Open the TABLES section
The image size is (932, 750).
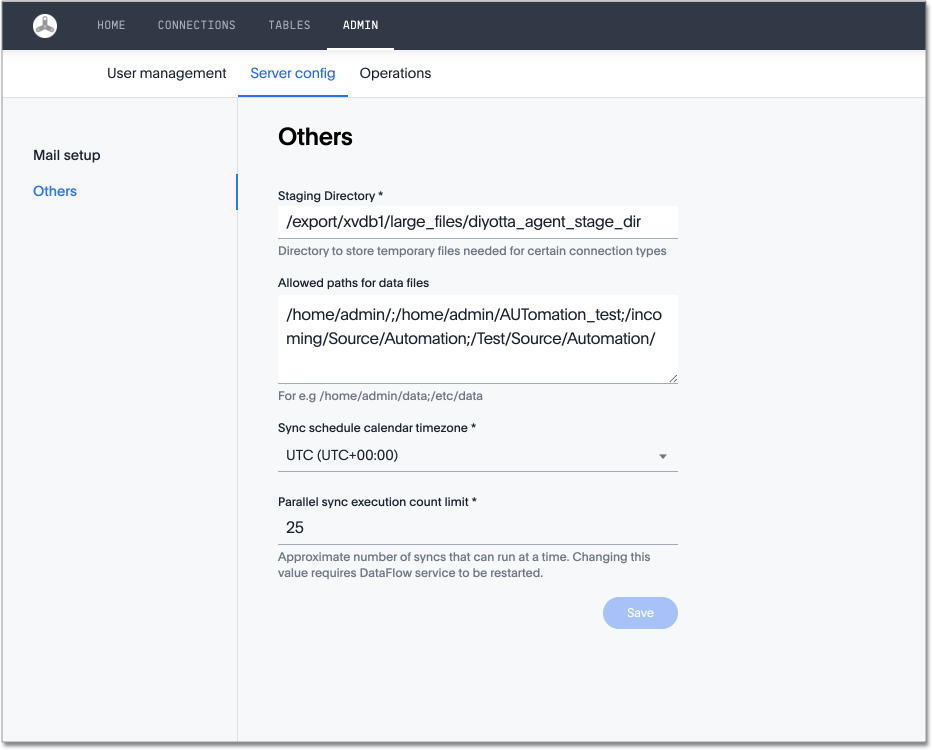[x=289, y=25]
